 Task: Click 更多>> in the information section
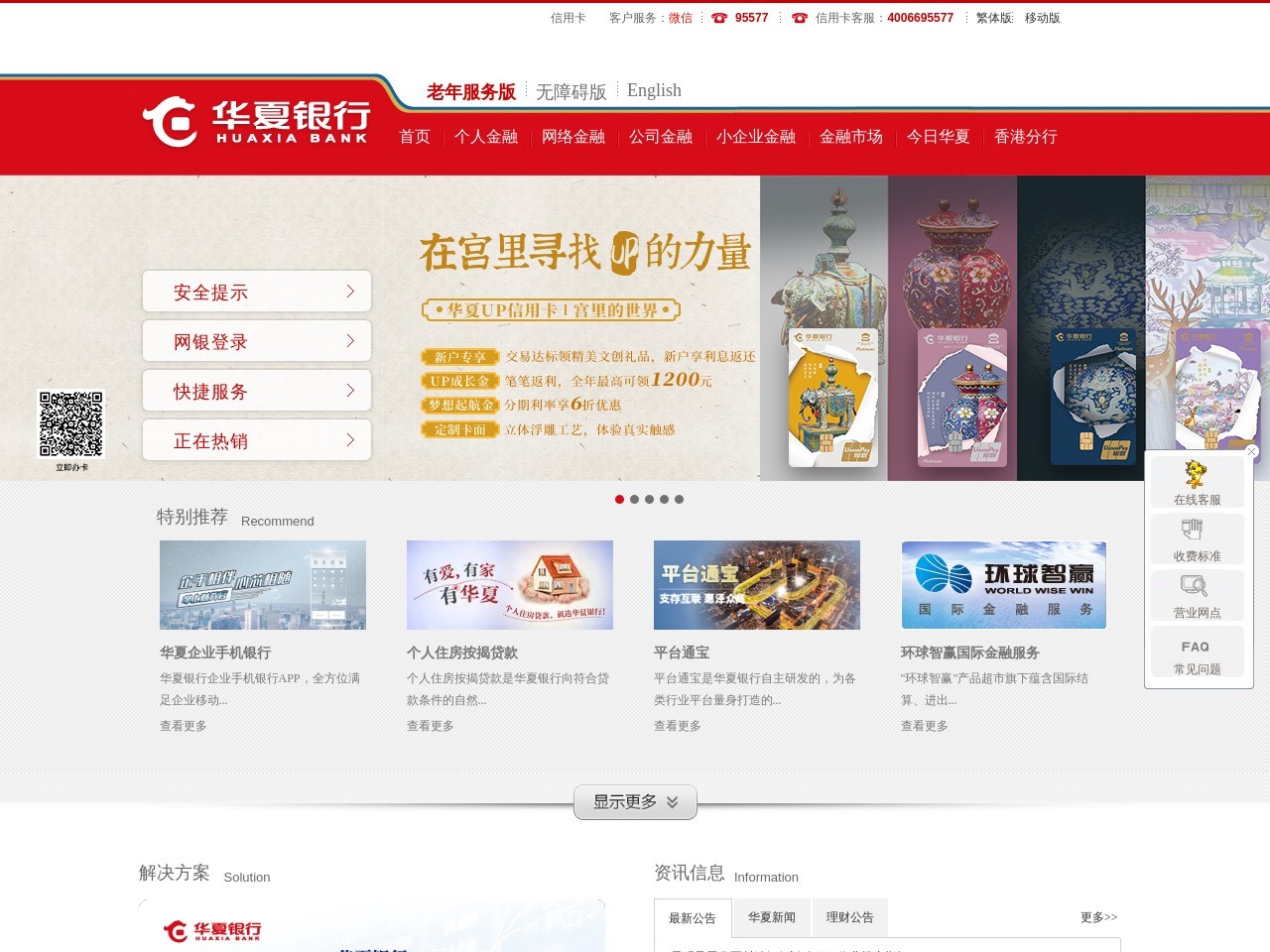point(1098,917)
